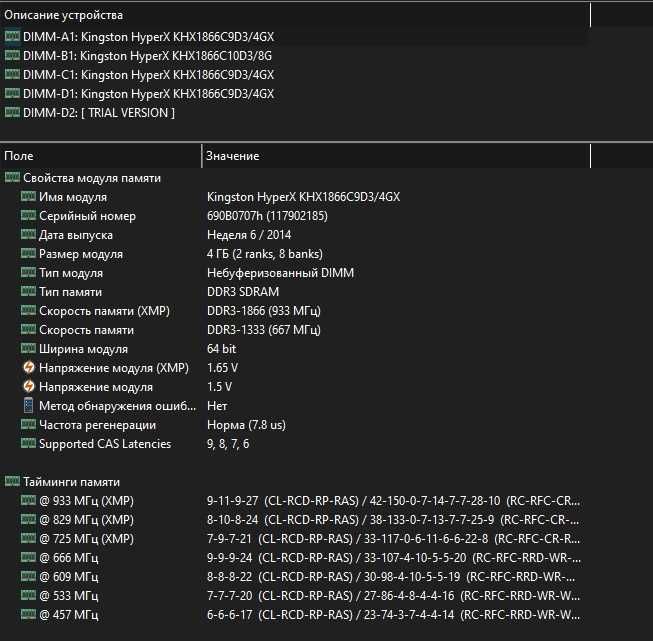
Task: Select the @ 533 МГц row label
Action: [x=69, y=596]
